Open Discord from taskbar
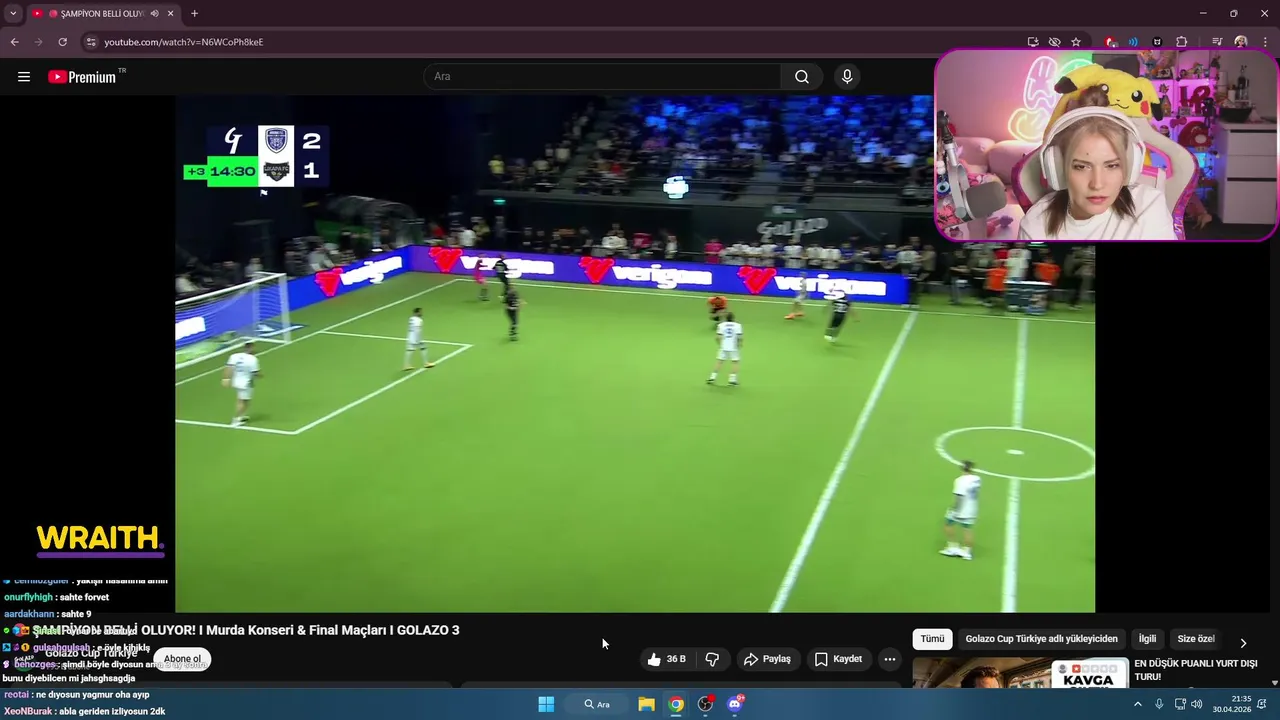Image resolution: width=1280 pixels, height=720 pixels. tap(736, 704)
